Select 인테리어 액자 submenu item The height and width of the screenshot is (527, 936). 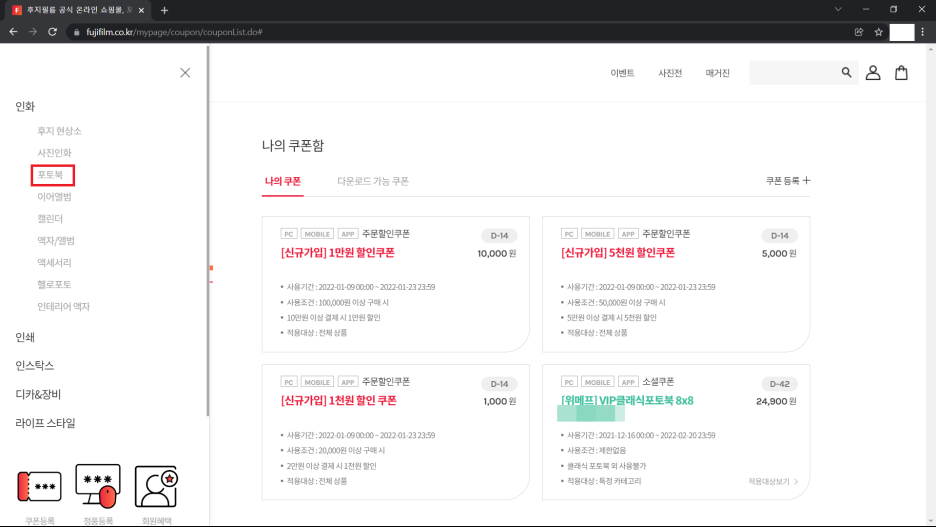(x=63, y=307)
